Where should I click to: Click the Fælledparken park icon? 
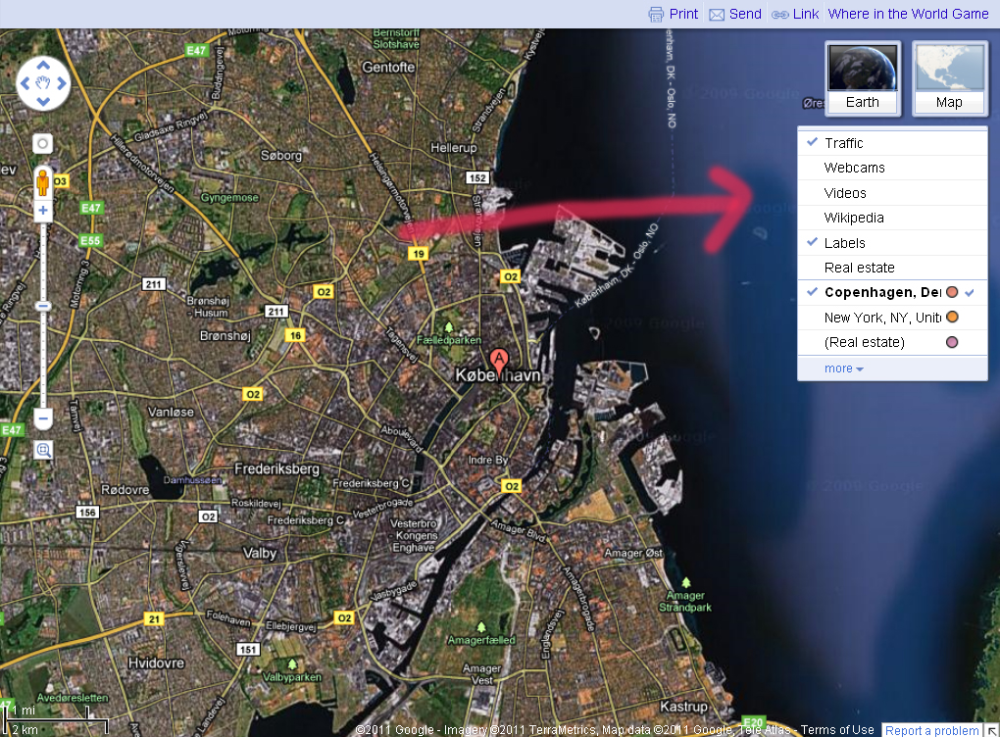point(449,327)
